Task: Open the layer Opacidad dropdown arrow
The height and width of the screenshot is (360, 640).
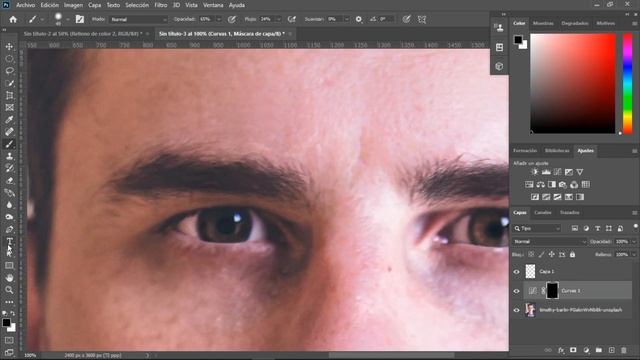Action: [x=634, y=242]
